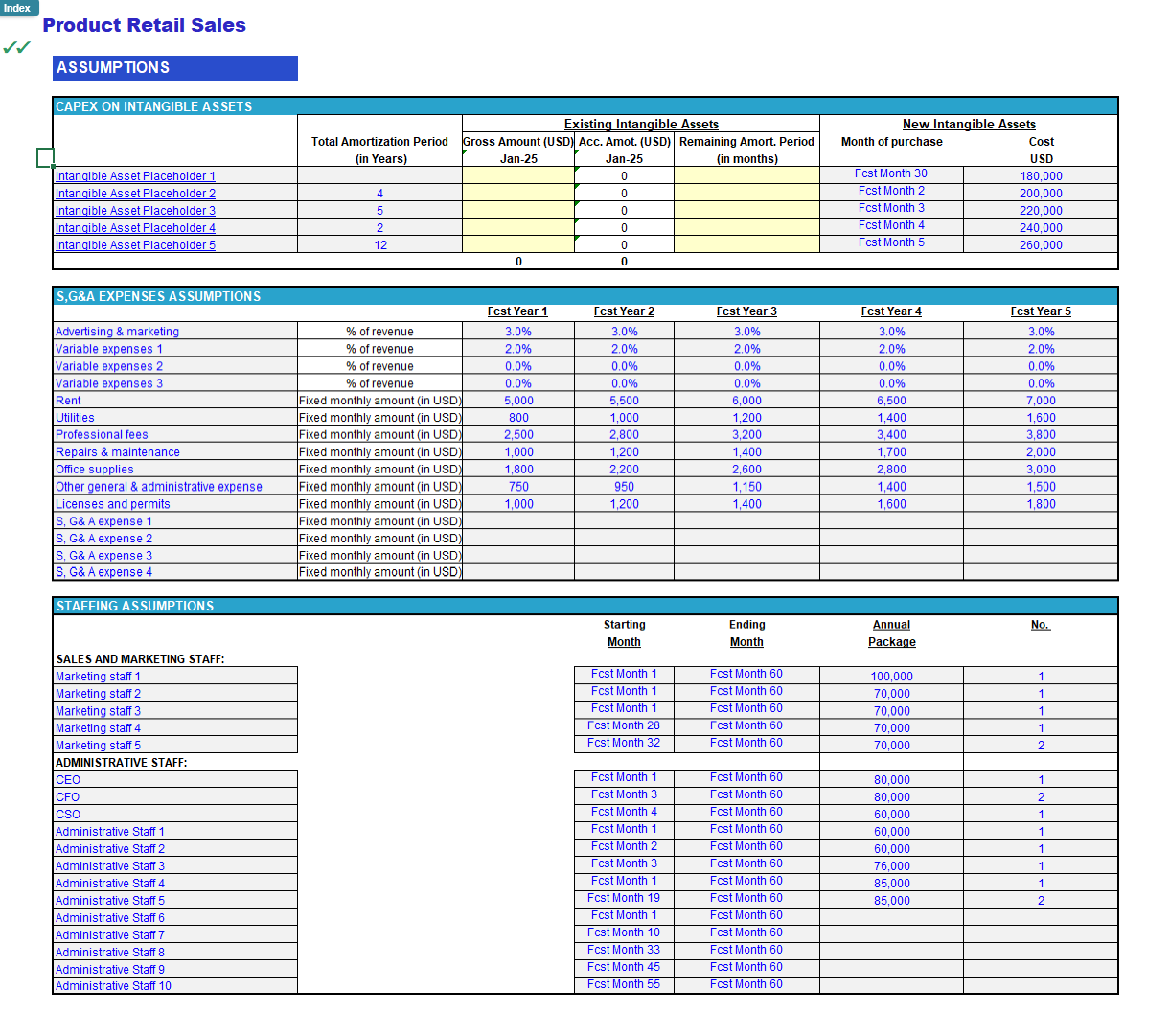Select Marketing staff 5 No. value 2
The height and width of the screenshot is (1036, 1170).
(x=1041, y=746)
